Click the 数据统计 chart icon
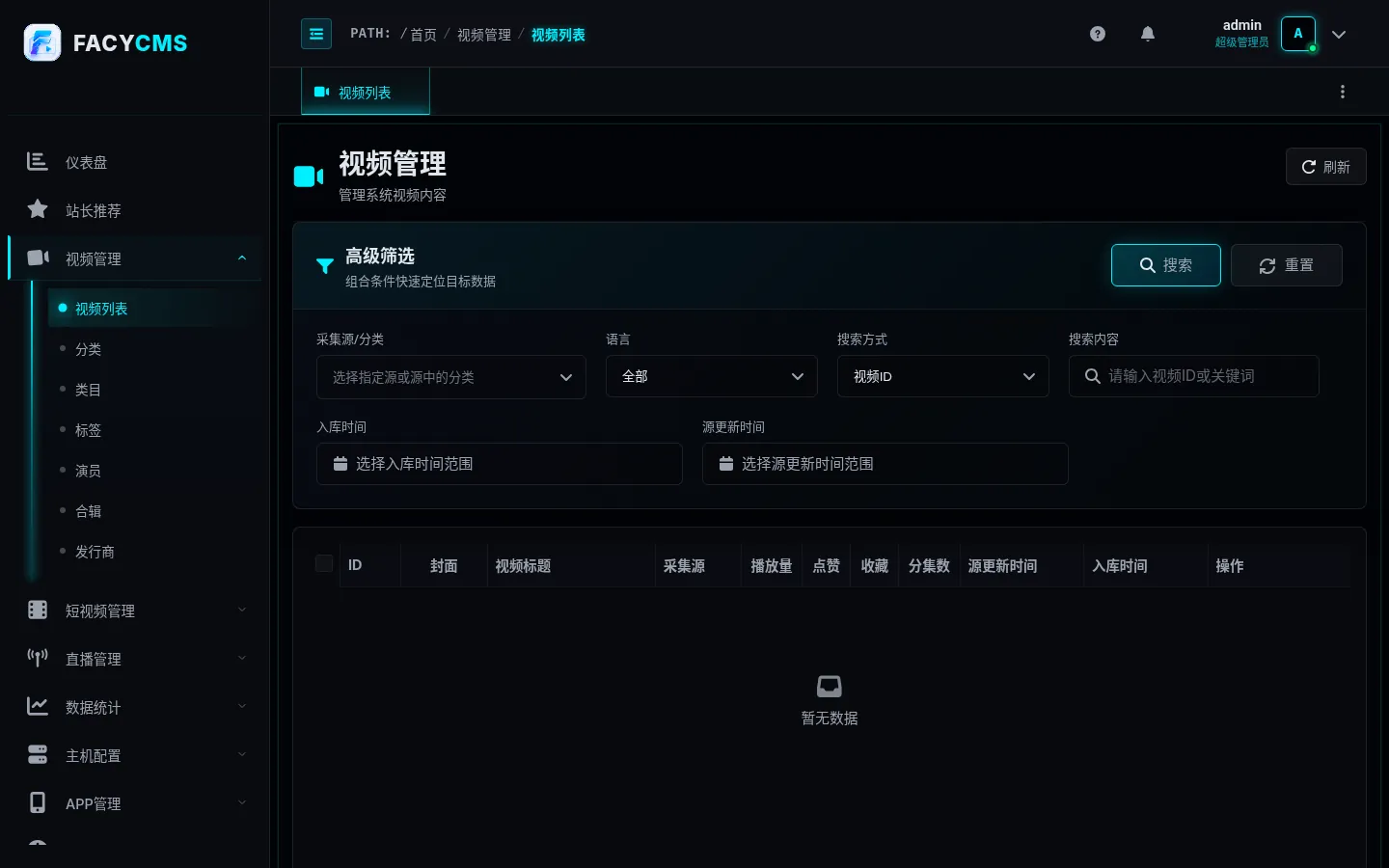 coord(38,706)
